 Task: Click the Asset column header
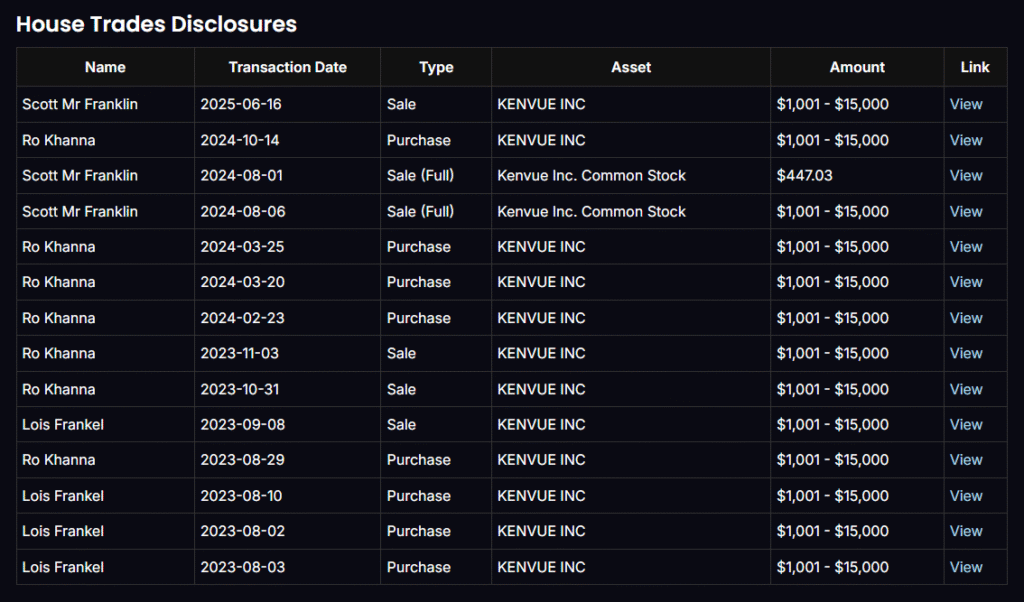[x=631, y=67]
